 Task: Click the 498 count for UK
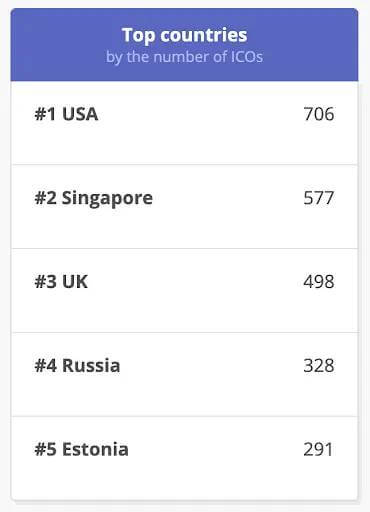click(x=319, y=282)
